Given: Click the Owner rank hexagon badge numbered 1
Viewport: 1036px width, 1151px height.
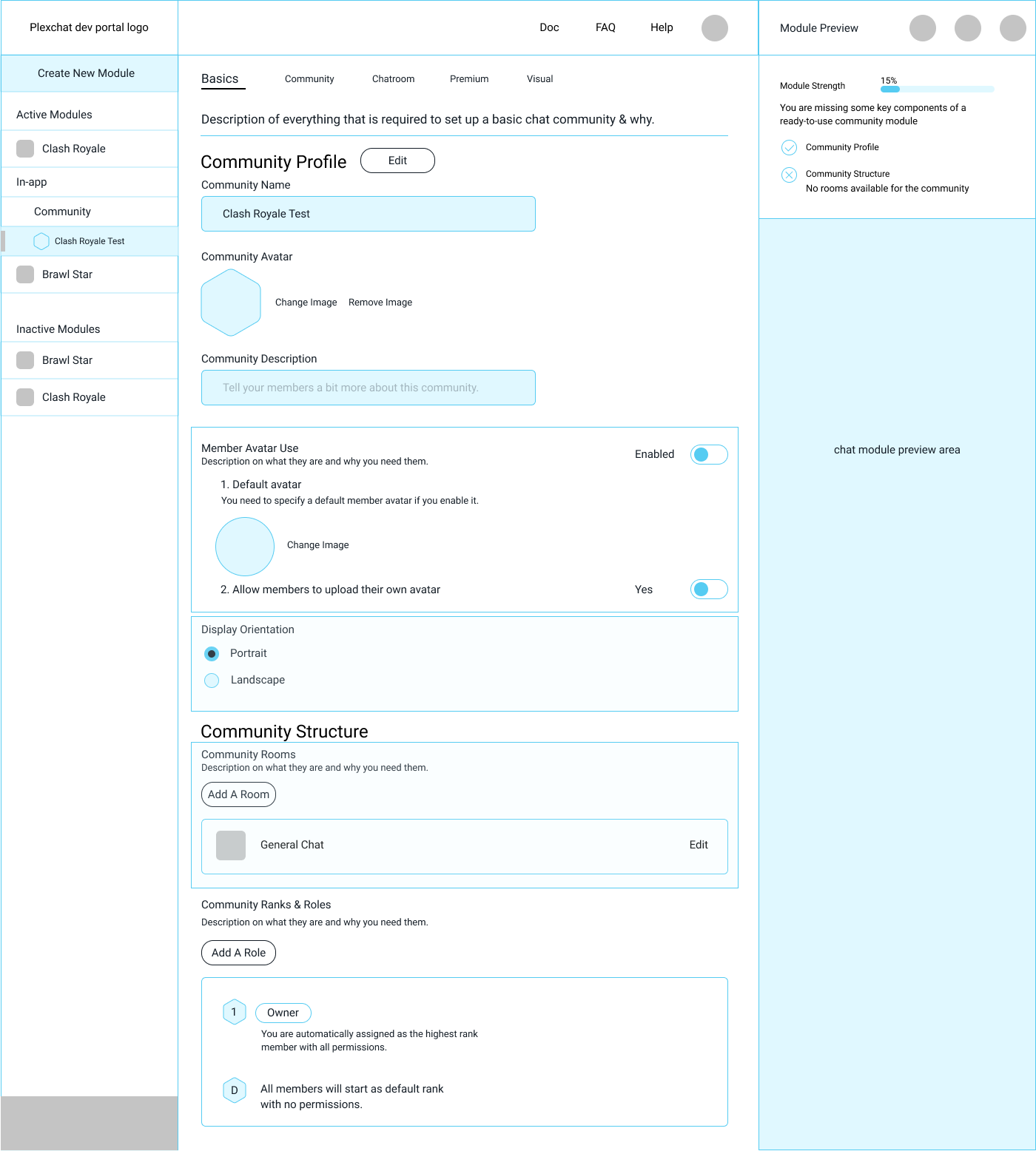Looking at the screenshot, I should tap(235, 1012).
